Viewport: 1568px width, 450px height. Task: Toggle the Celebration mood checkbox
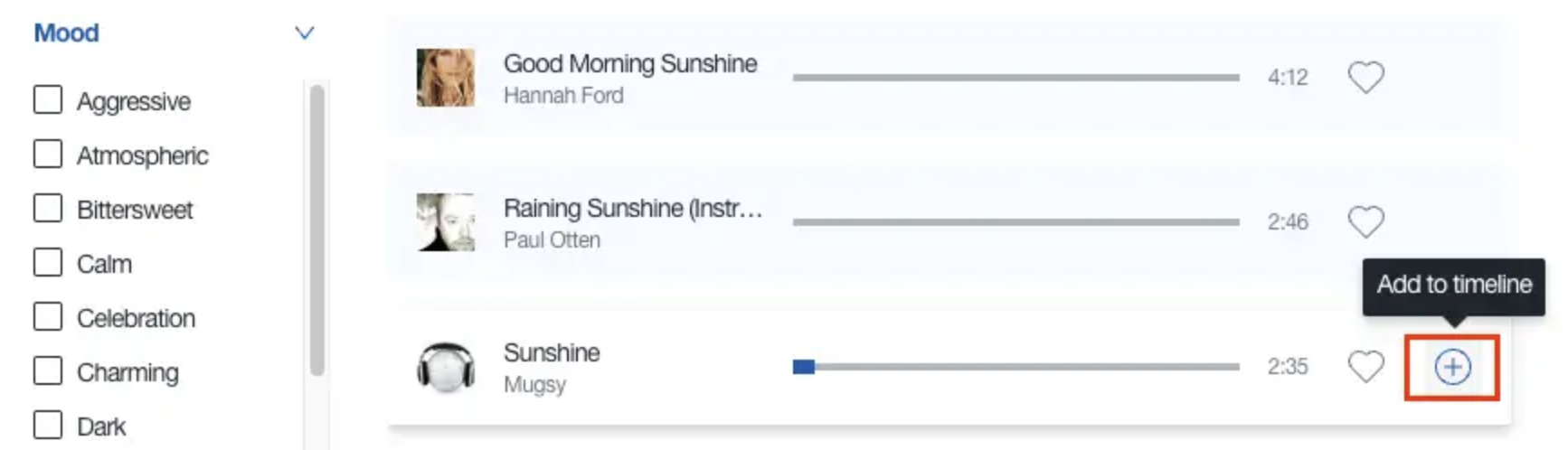point(48,316)
